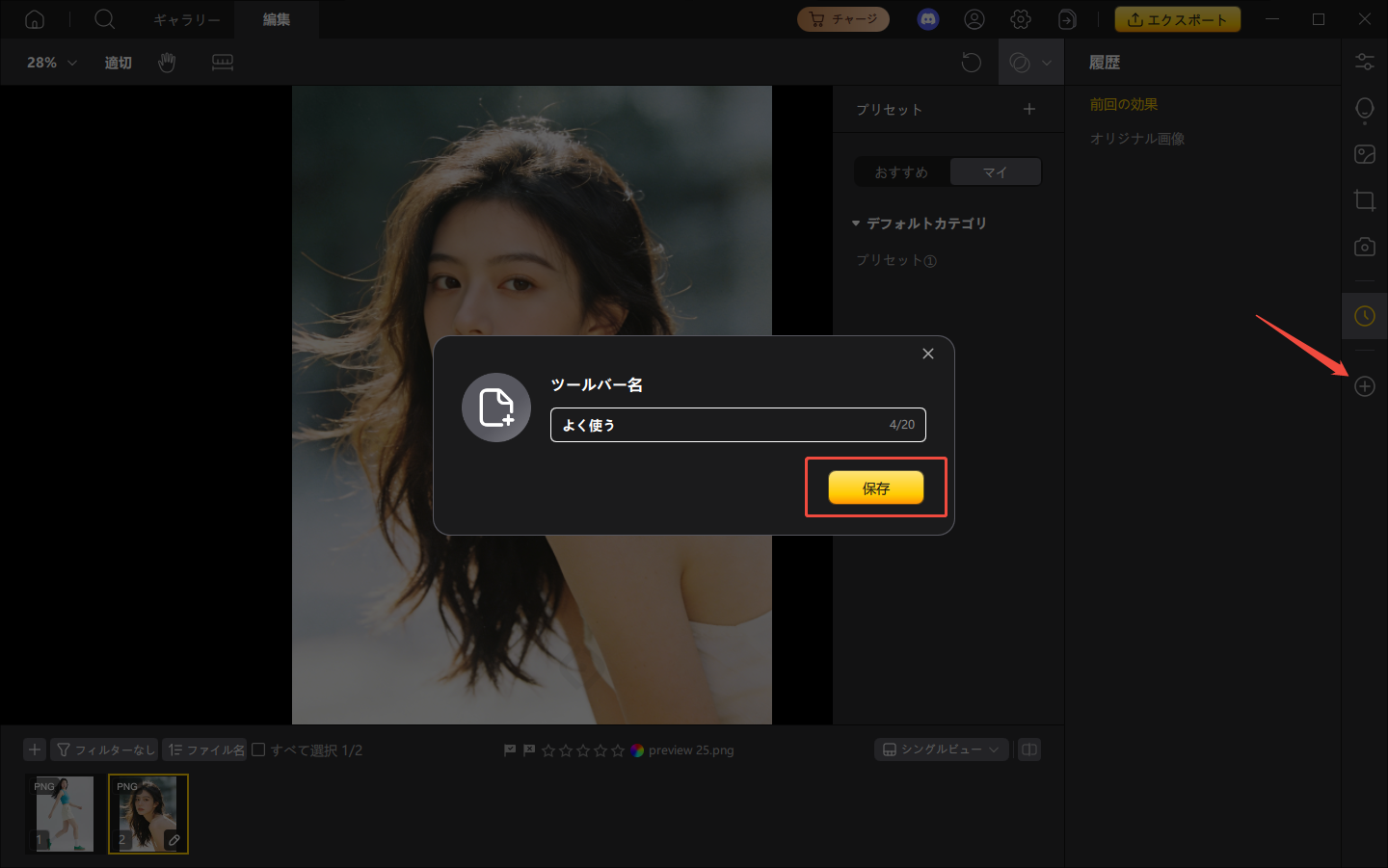This screenshot has width=1388, height=868.
Task: Click the add toolbar plus circle icon
Action: click(x=1364, y=386)
